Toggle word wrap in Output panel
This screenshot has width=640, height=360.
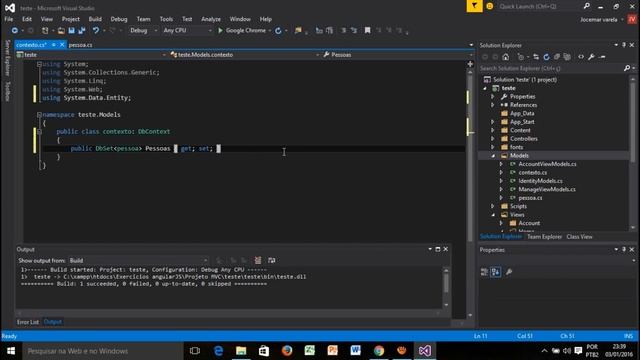271,260
